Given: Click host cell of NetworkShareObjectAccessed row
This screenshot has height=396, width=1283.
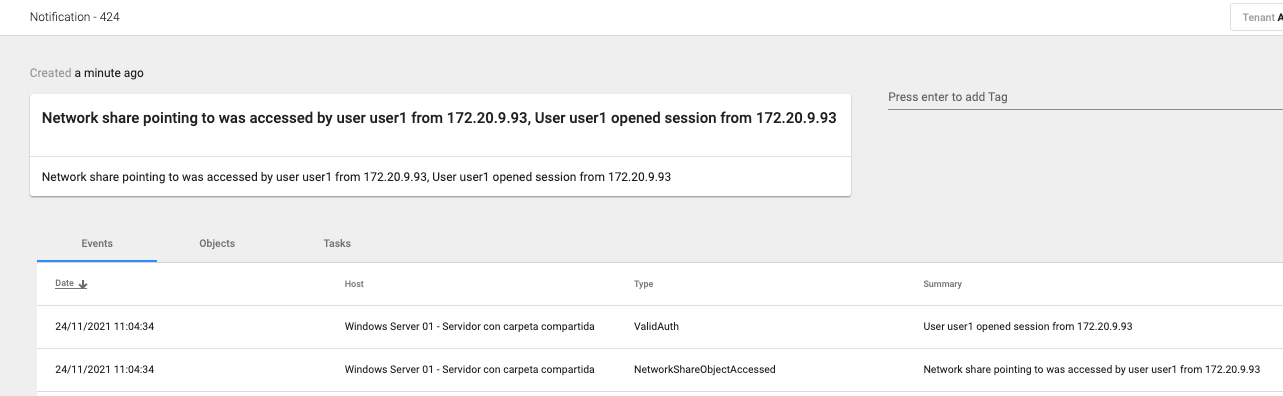Looking at the screenshot, I should coord(470,369).
